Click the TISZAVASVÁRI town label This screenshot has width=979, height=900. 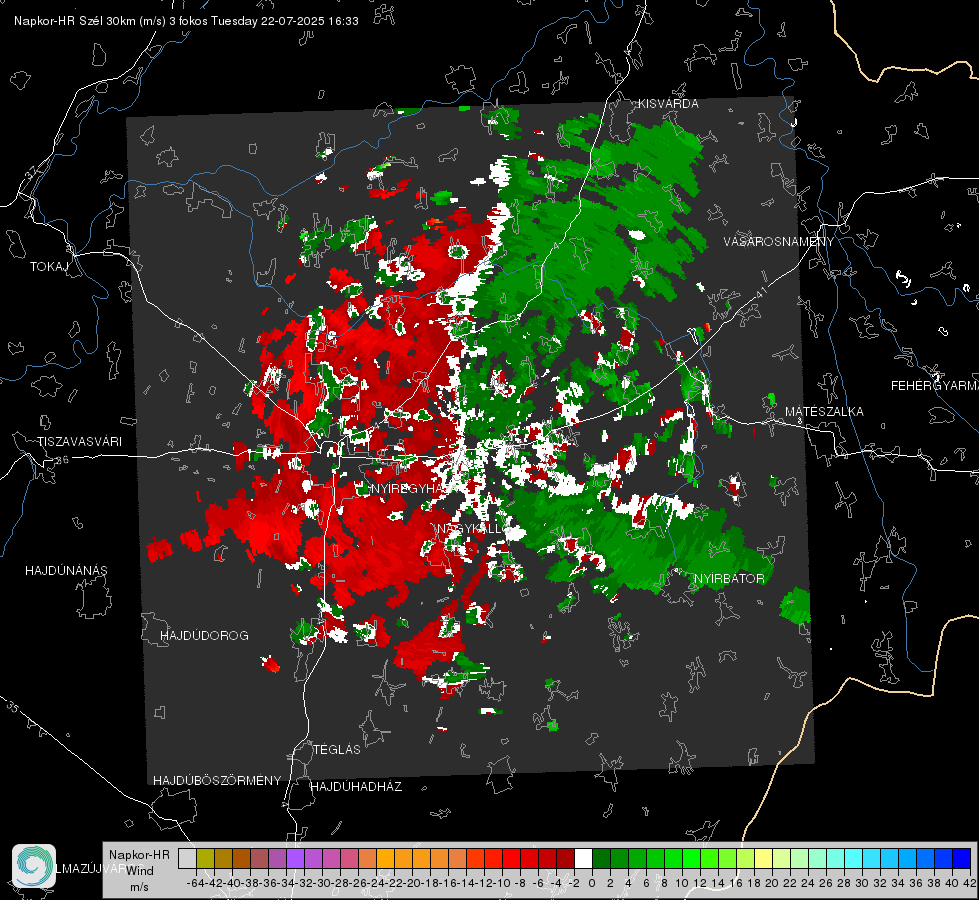80,442
